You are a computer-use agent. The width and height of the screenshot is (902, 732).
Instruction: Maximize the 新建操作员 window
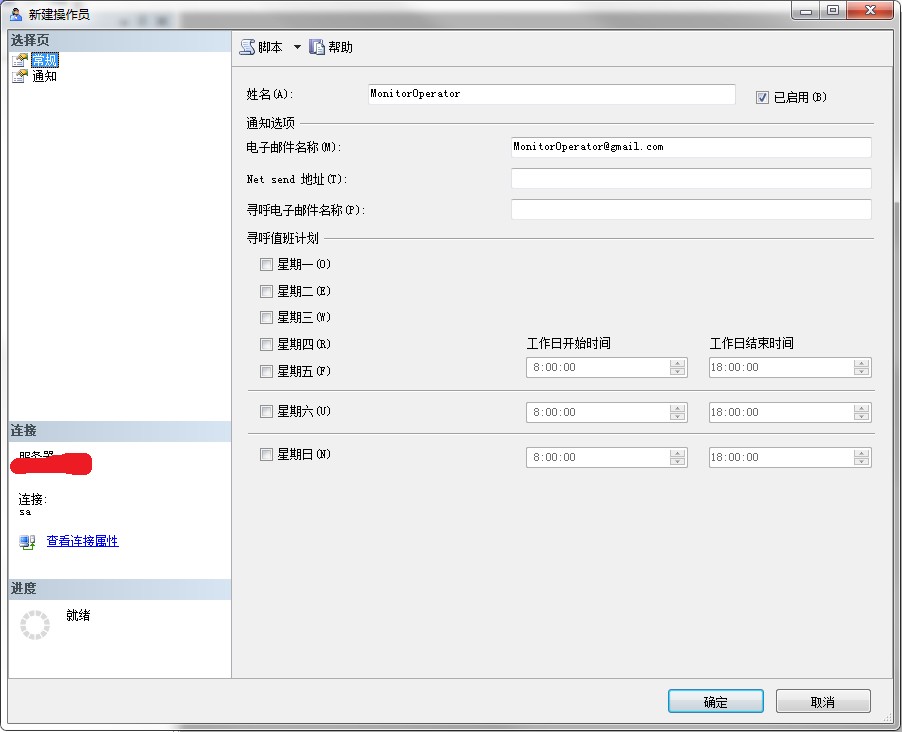[x=832, y=11]
